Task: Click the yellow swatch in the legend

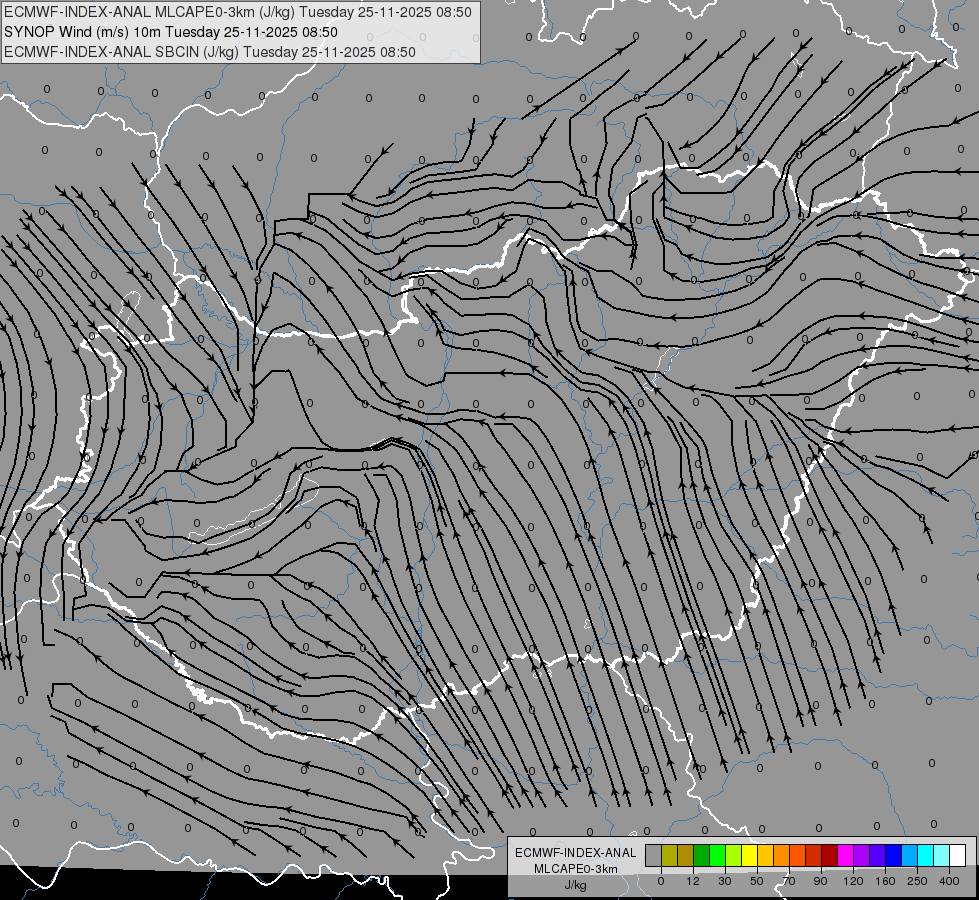Action: click(x=750, y=855)
